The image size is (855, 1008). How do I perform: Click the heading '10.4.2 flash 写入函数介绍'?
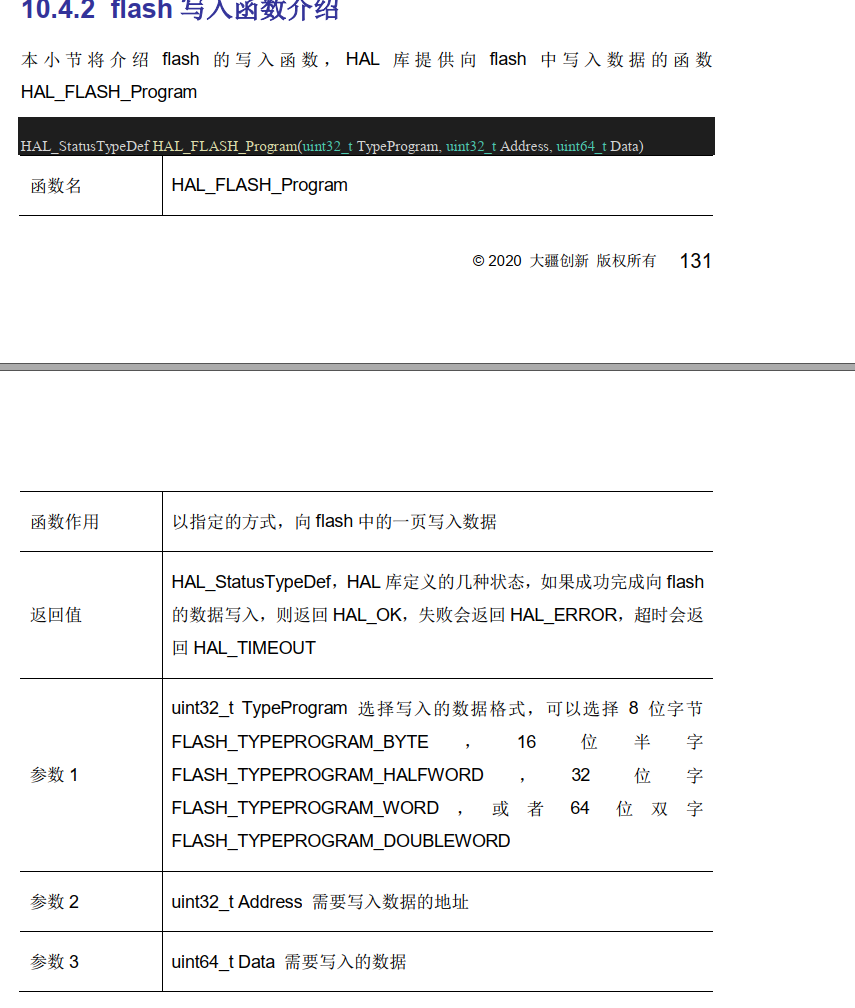[180, 10]
